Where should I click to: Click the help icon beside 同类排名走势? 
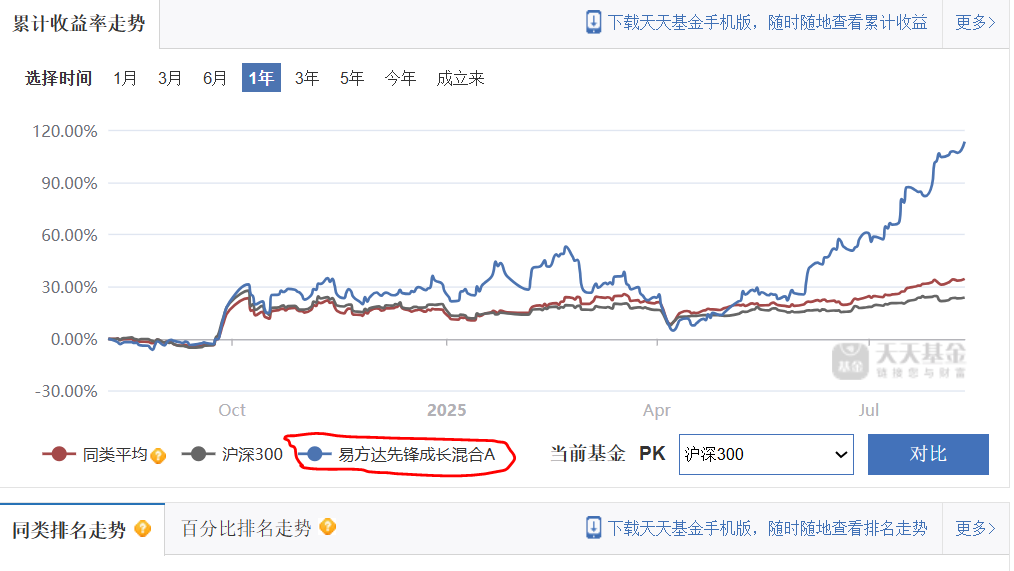pos(142,529)
